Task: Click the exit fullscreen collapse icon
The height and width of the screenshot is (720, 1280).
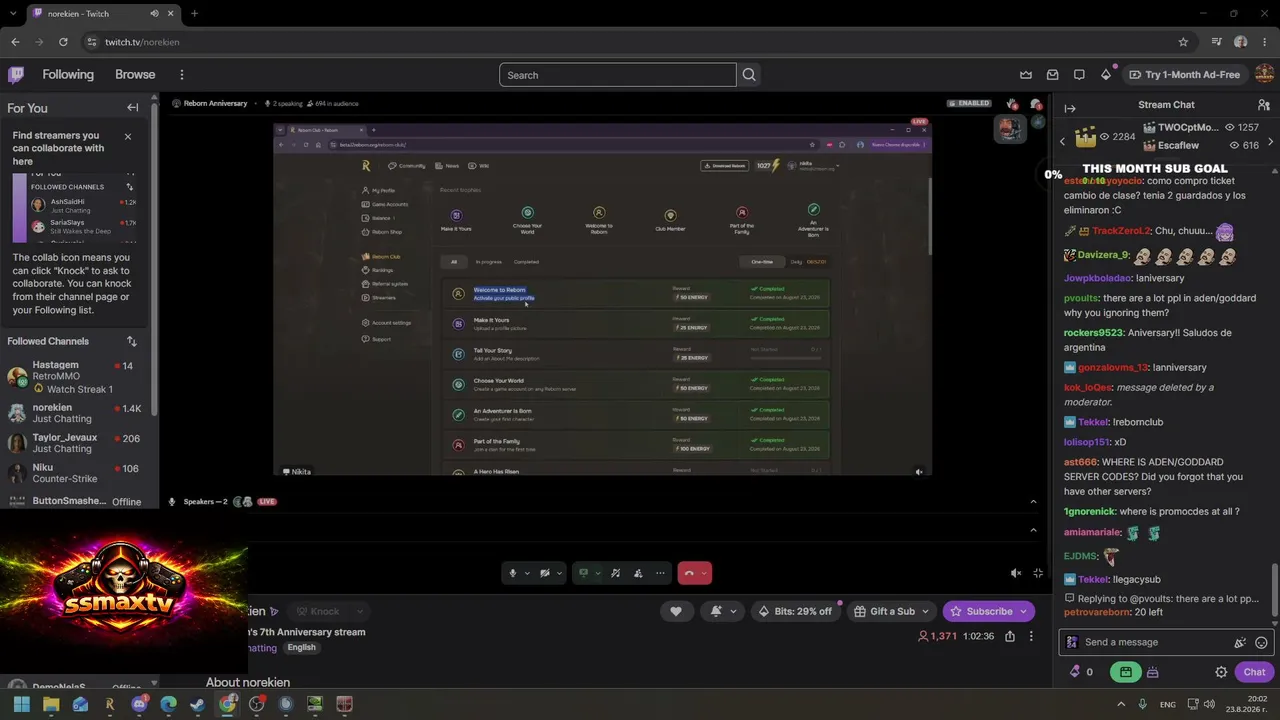Action: [1038, 573]
